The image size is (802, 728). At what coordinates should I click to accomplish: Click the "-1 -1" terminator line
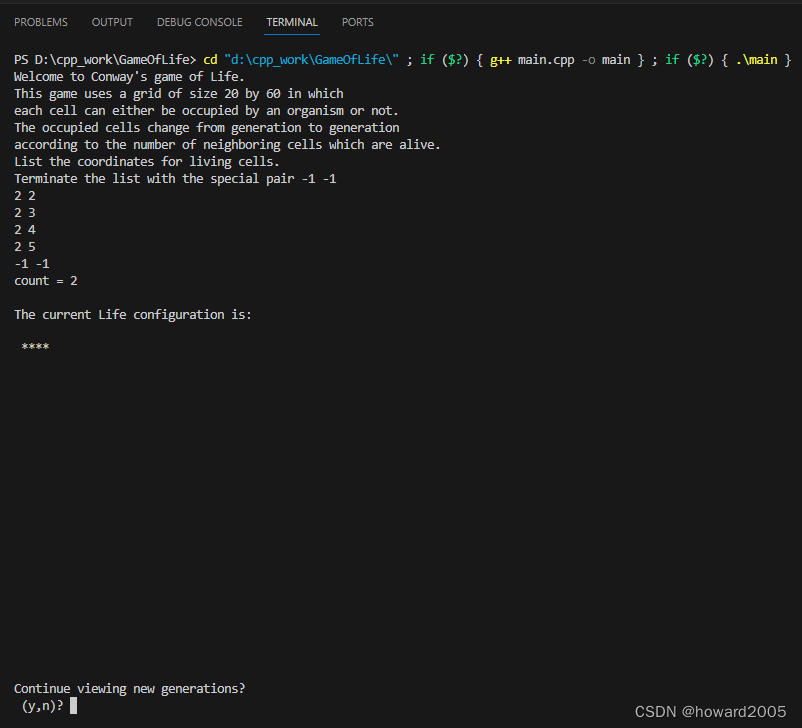(32, 264)
